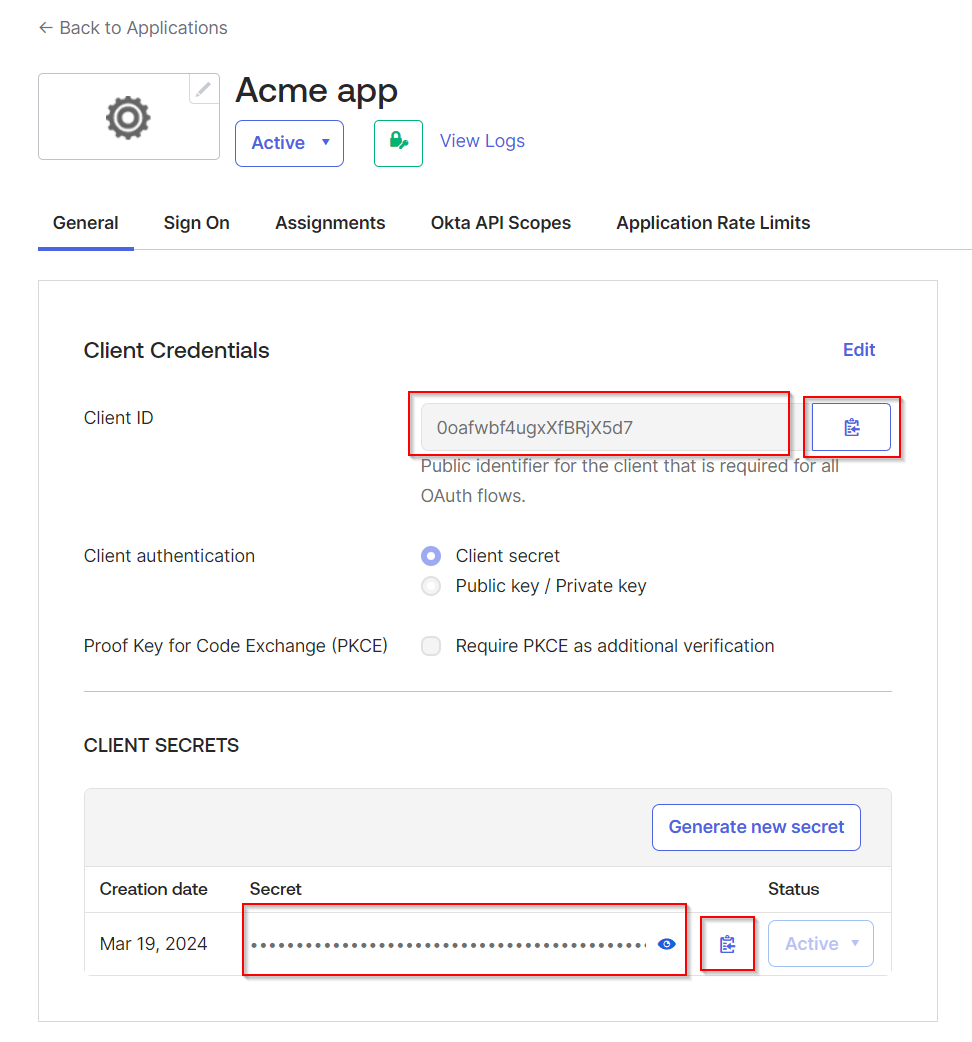Select Public key / Private key option
The image size is (972, 1042).
pos(431,586)
